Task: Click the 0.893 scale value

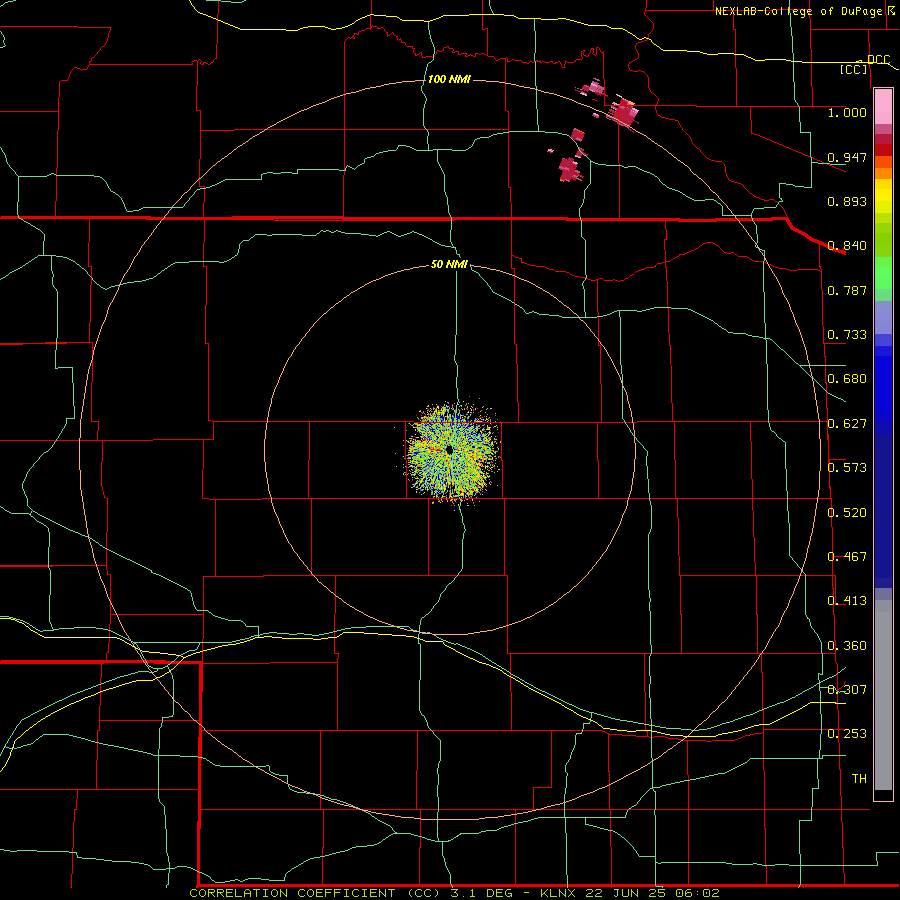Action: click(x=847, y=201)
